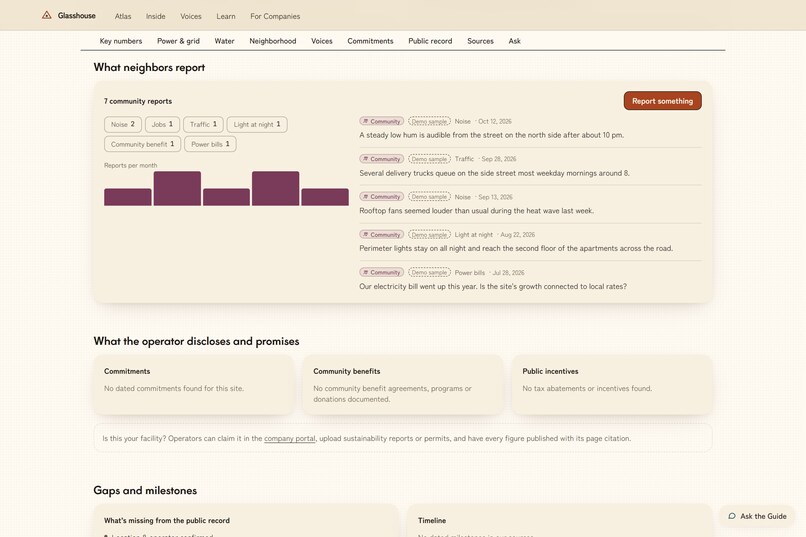Click the What neighbors report heading
This screenshot has height=537, width=806.
point(149,67)
